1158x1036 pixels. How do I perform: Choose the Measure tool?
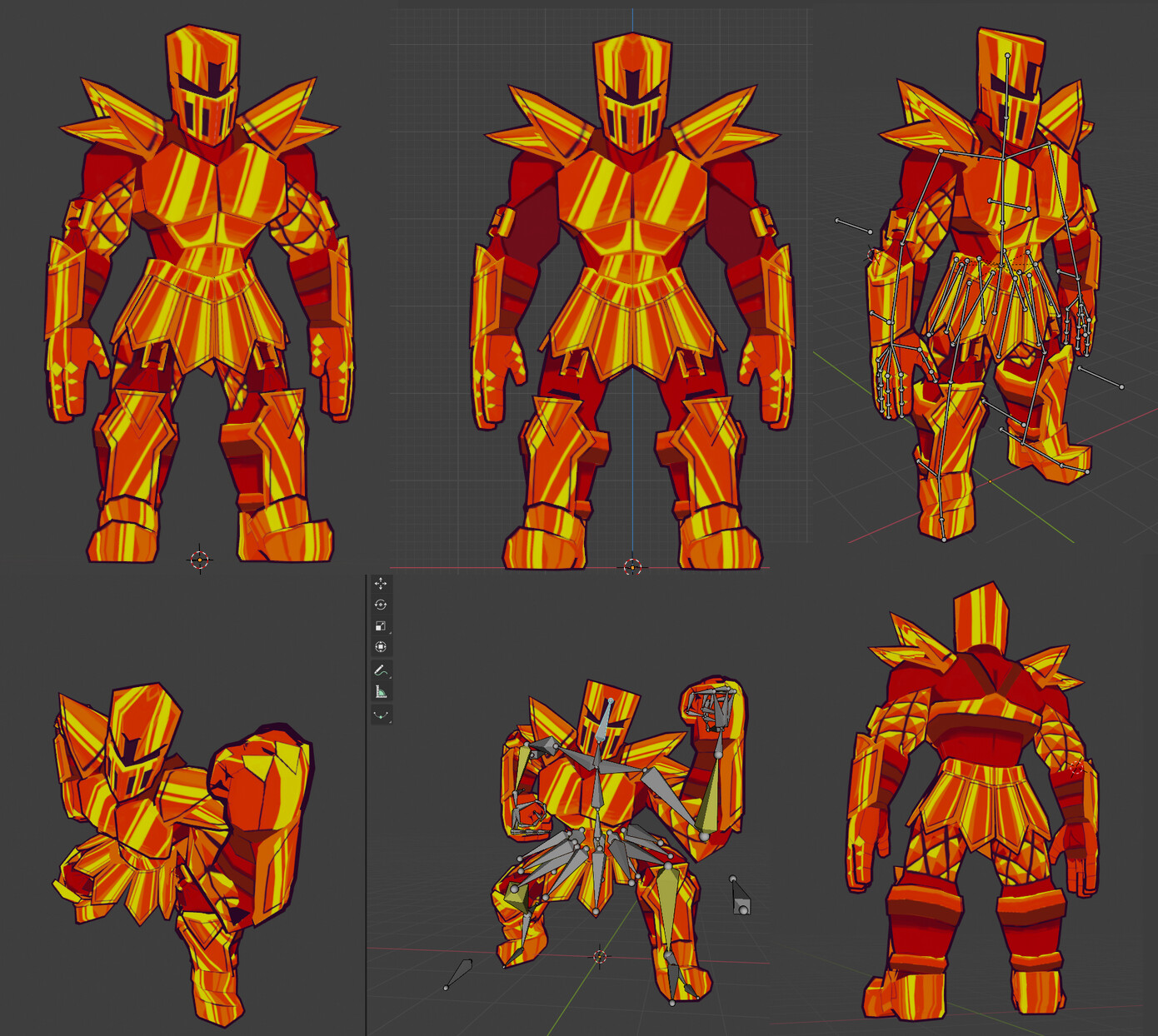pos(382,690)
